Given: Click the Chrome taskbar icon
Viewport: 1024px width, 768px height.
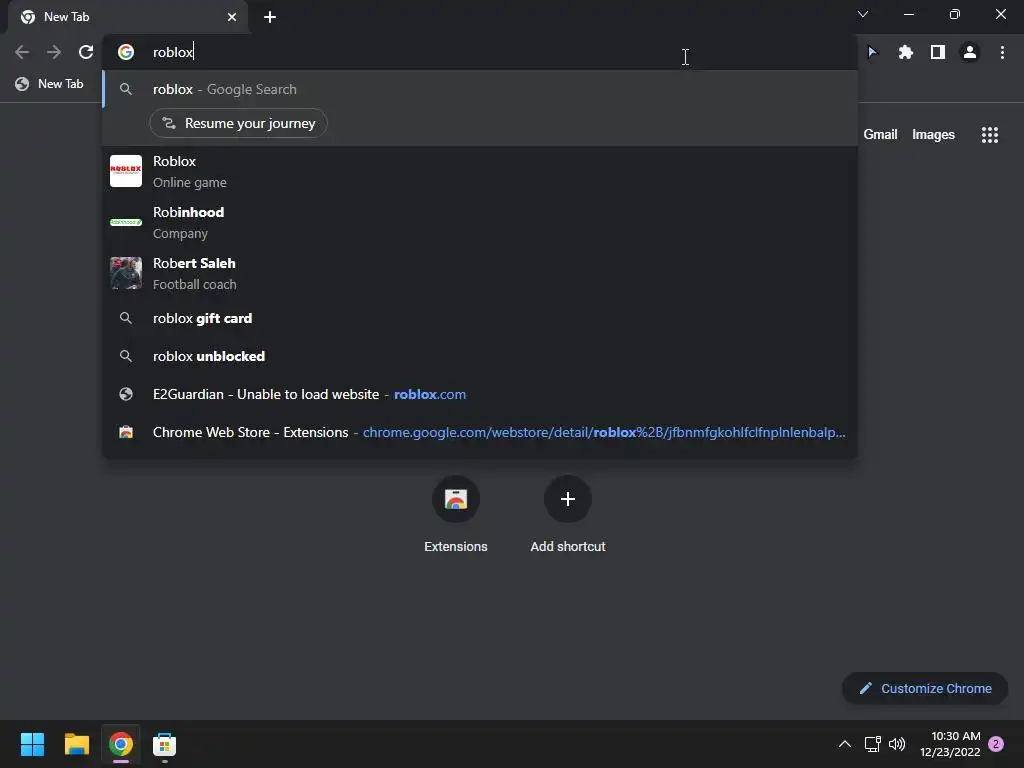Looking at the screenshot, I should tap(120, 744).
